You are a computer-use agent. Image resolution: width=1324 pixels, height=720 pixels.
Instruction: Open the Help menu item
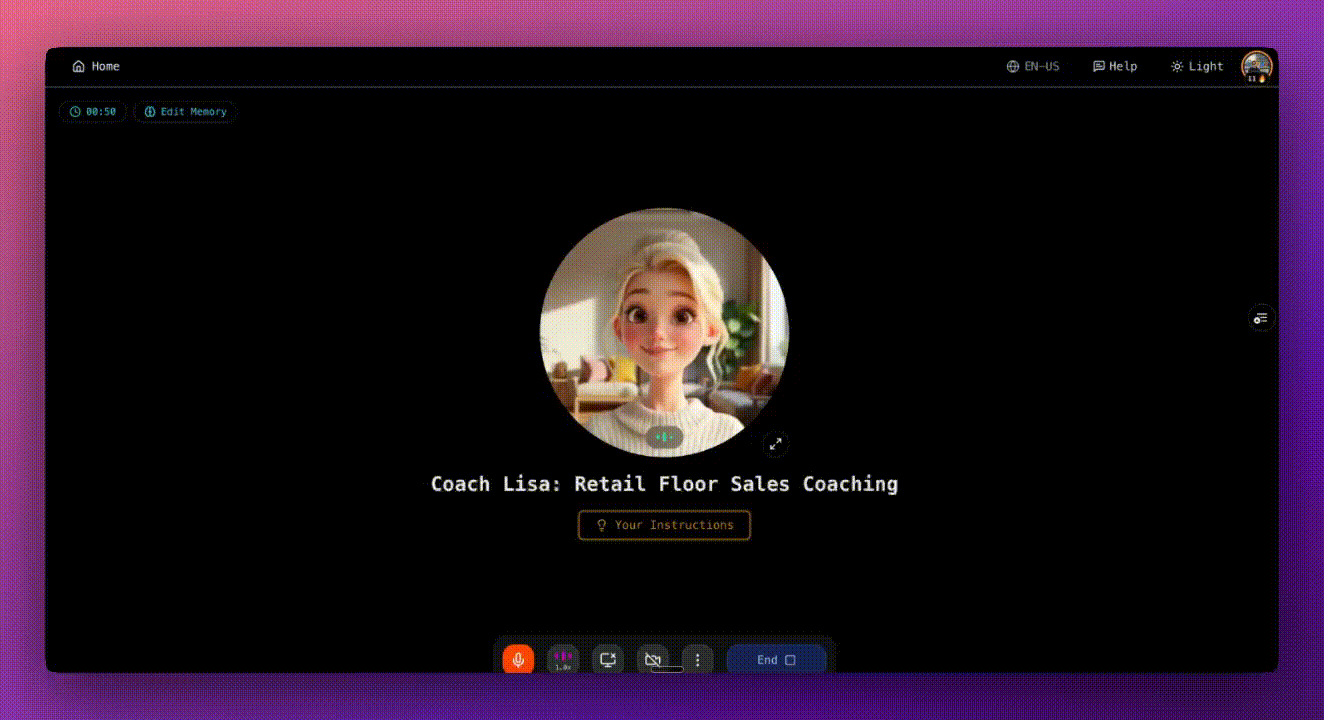[1115, 66]
